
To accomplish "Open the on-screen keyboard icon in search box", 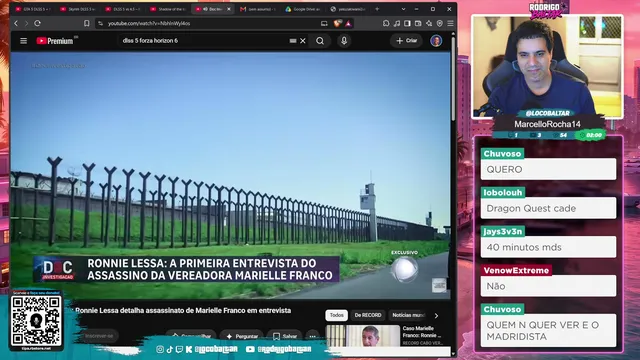I will click(x=293, y=41).
